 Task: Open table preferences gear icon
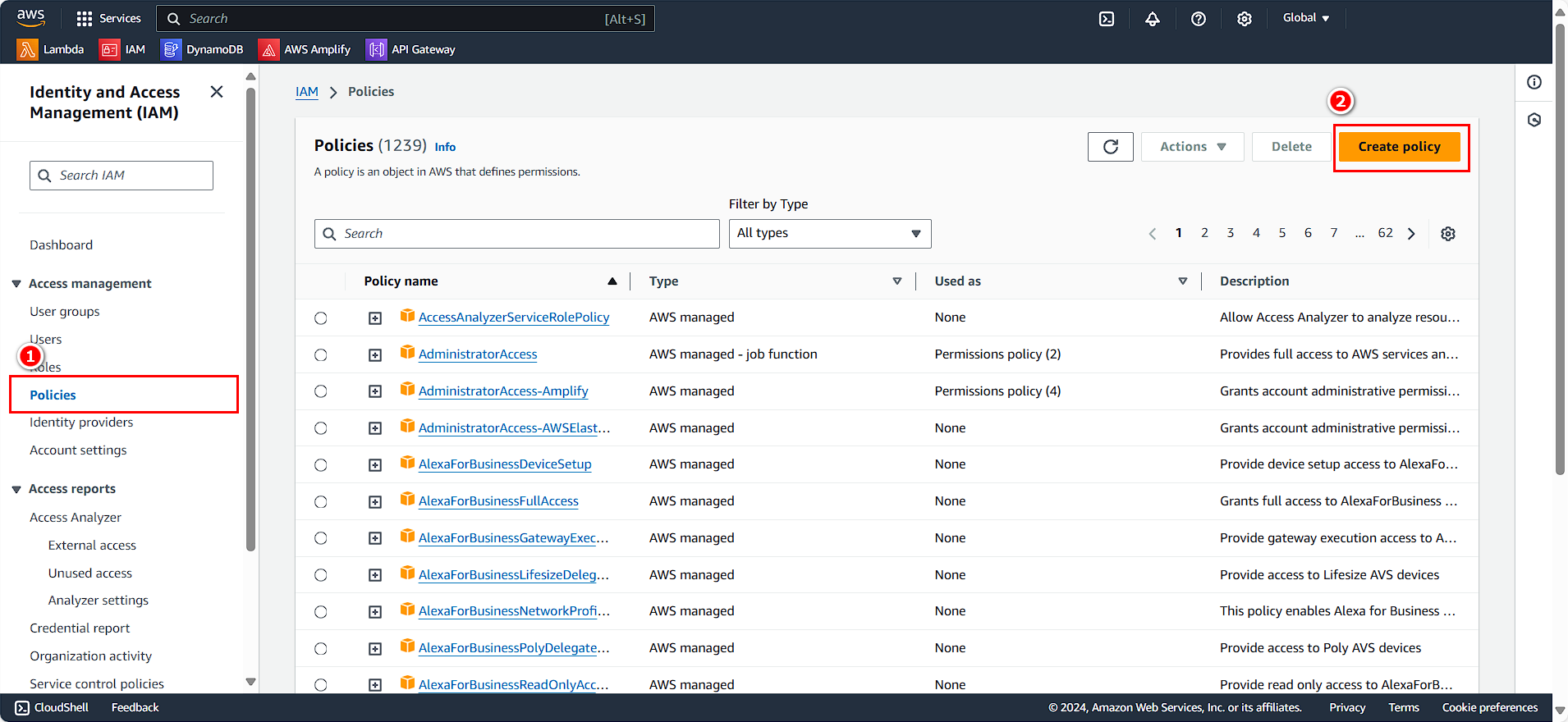(1448, 234)
